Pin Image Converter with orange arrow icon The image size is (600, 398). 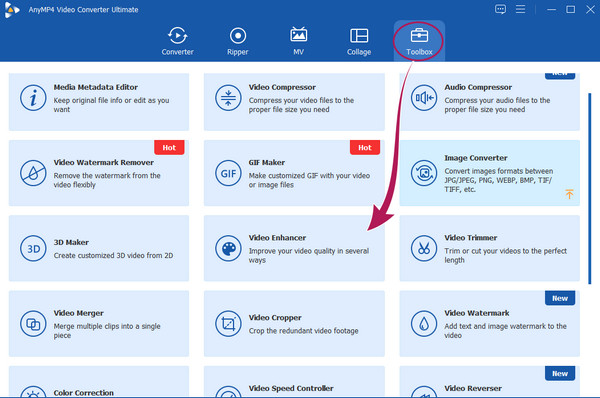tap(569, 194)
